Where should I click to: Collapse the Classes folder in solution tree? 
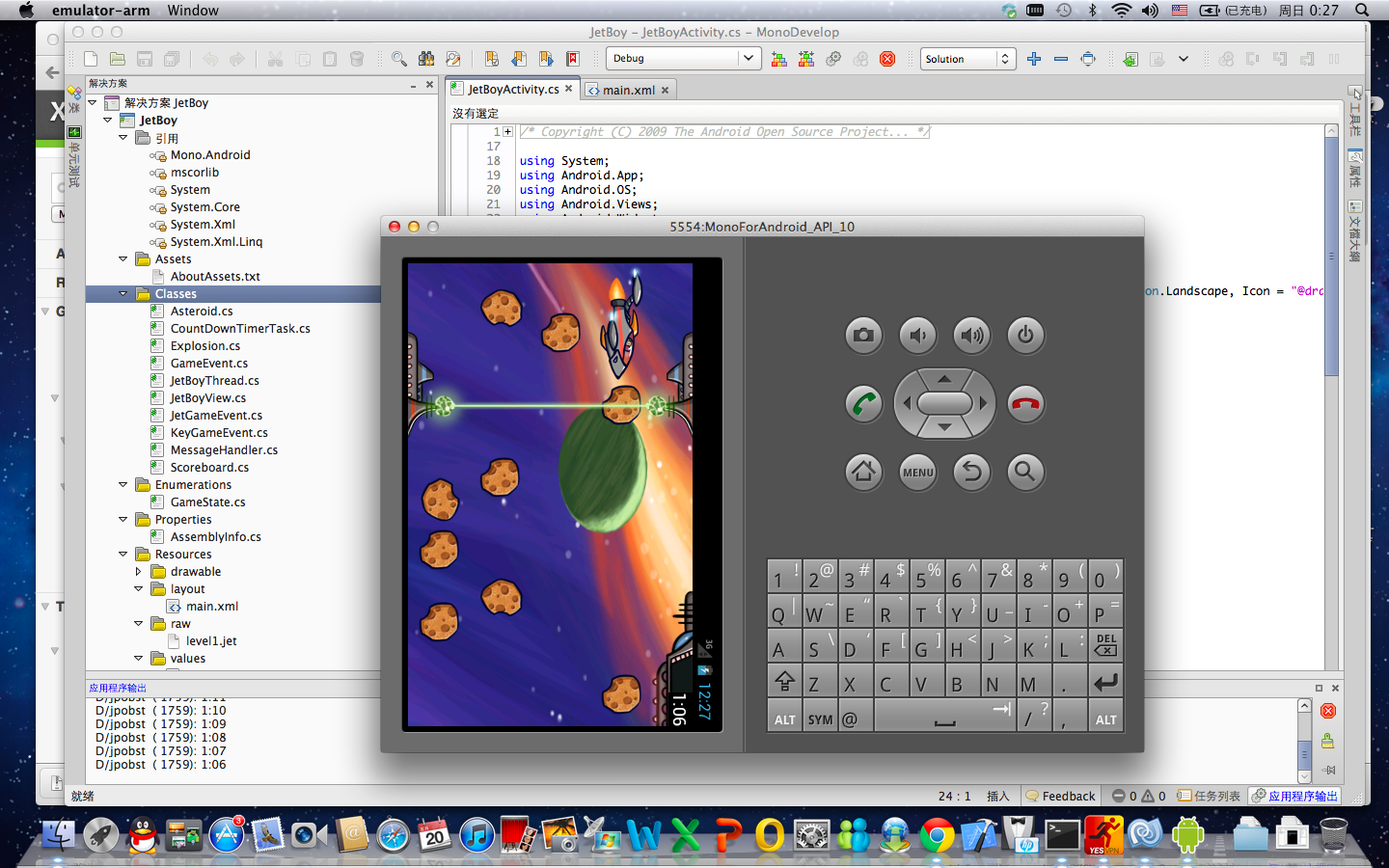pyautogui.click(x=123, y=294)
